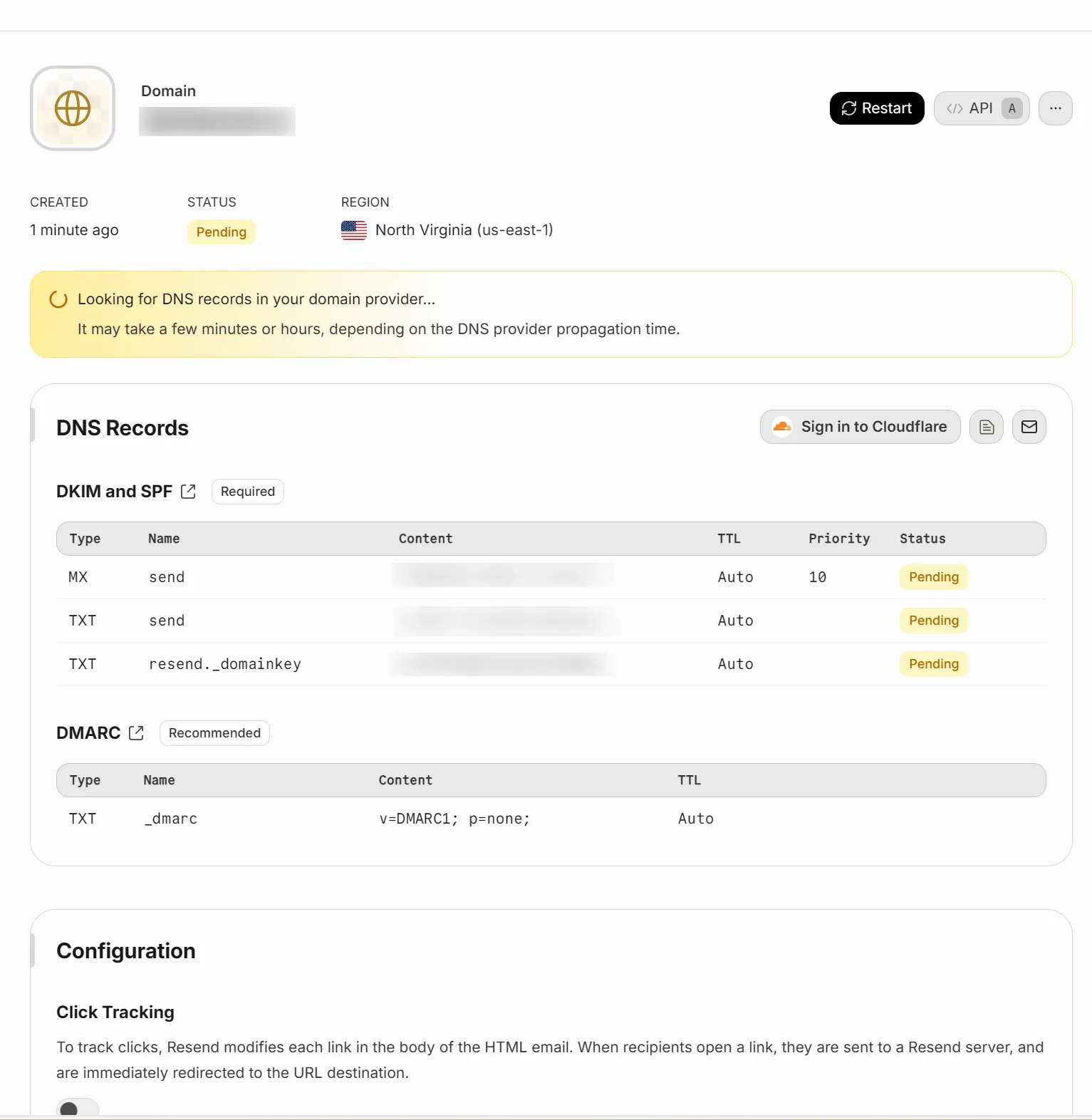Open the three-dot more options menu
Image resolution: width=1092 pixels, height=1120 pixels.
pyautogui.click(x=1055, y=108)
